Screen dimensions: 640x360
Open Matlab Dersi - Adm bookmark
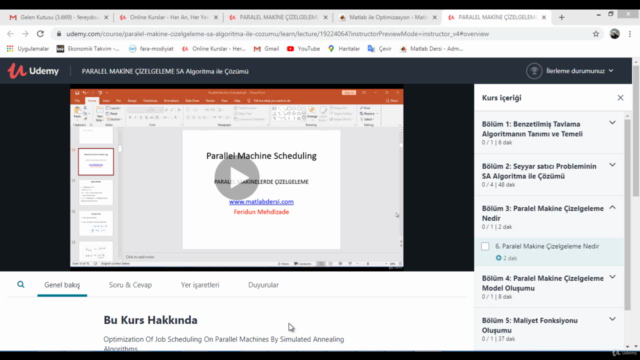click(431, 49)
